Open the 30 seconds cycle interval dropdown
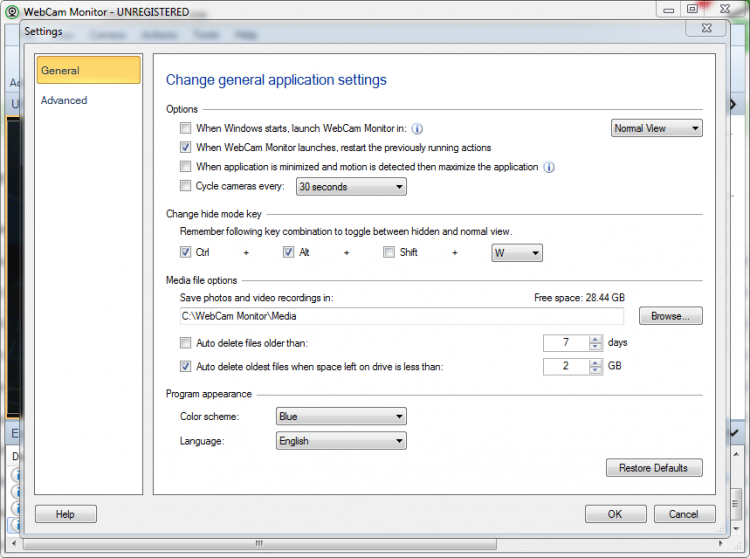The width and height of the screenshot is (750, 558). (351, 186)
